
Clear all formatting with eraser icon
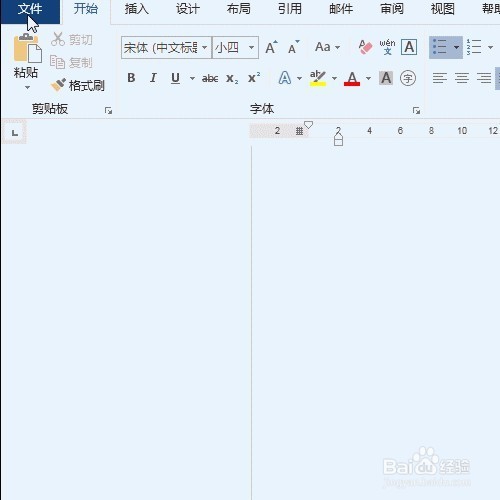[365, 47]
